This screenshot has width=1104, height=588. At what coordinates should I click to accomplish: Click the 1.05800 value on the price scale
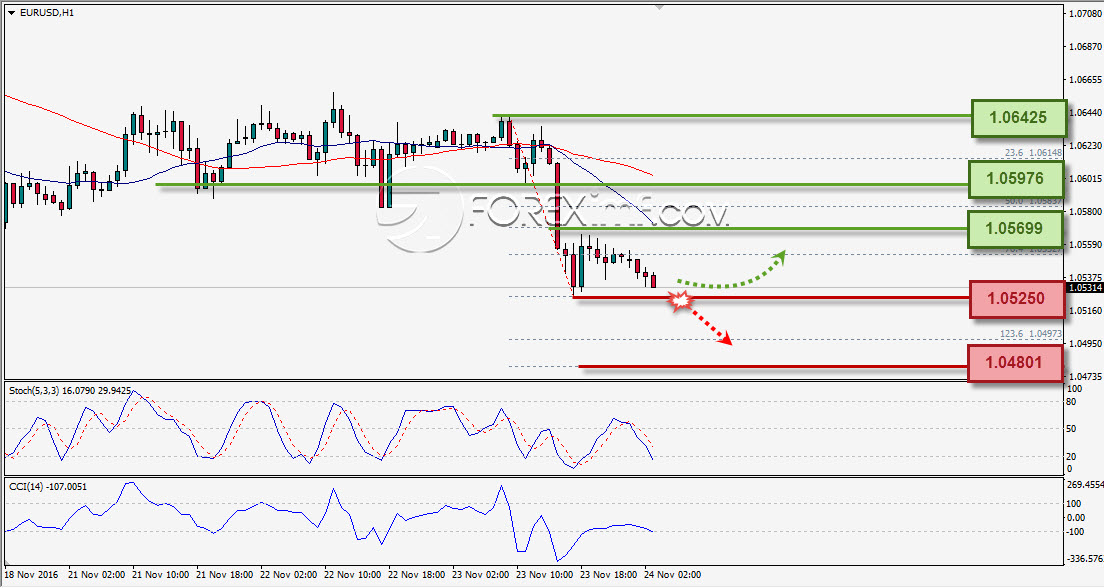(x=1085, y=211)
